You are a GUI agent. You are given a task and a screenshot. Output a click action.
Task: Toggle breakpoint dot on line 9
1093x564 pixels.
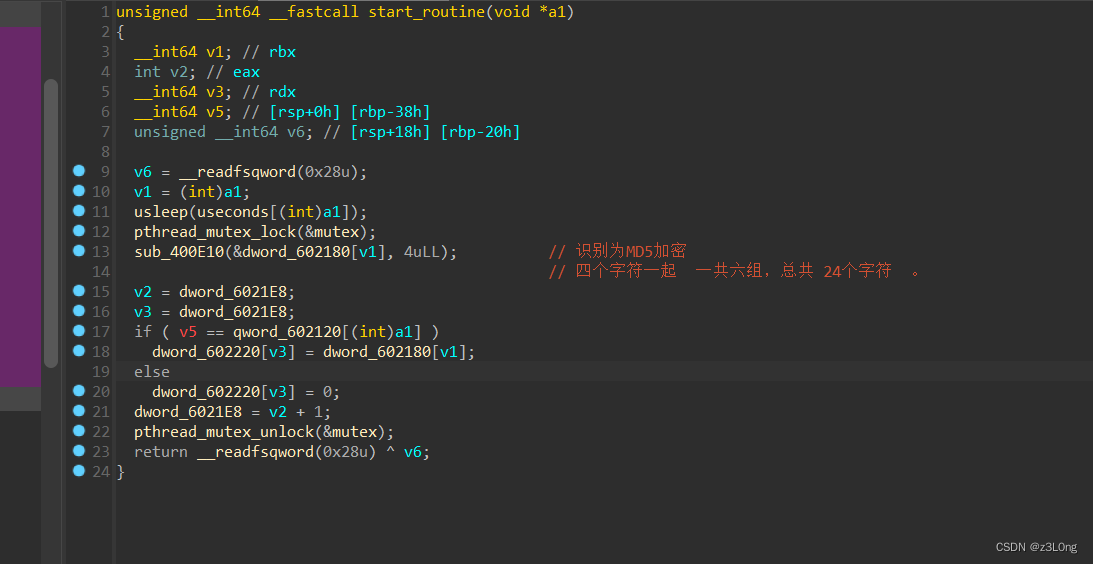click(78, 170)
